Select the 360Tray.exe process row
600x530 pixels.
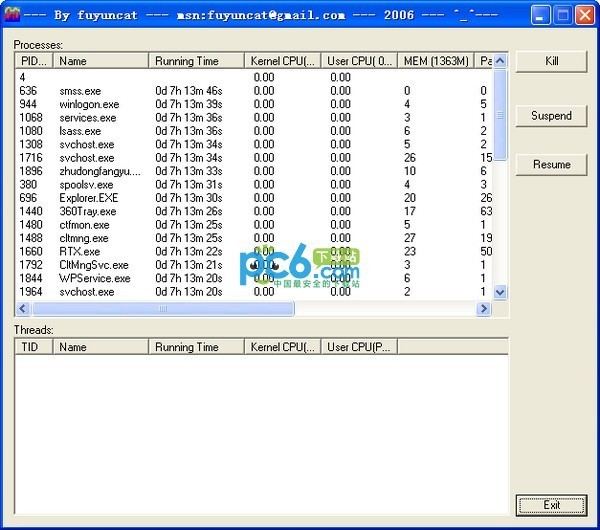(x=87, y=212)
